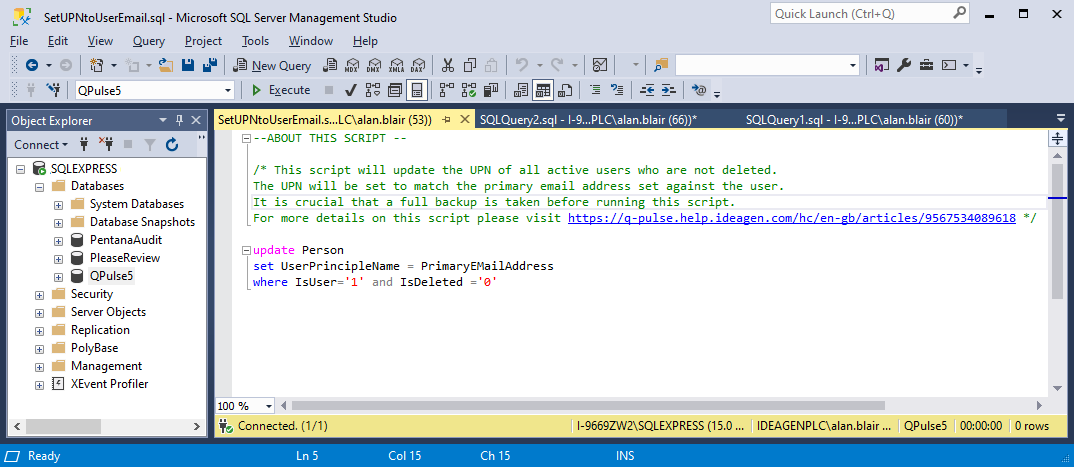Screen dimensions: 1074x467
Task: Toggle Results to Text mode
Action: (521, 90)
